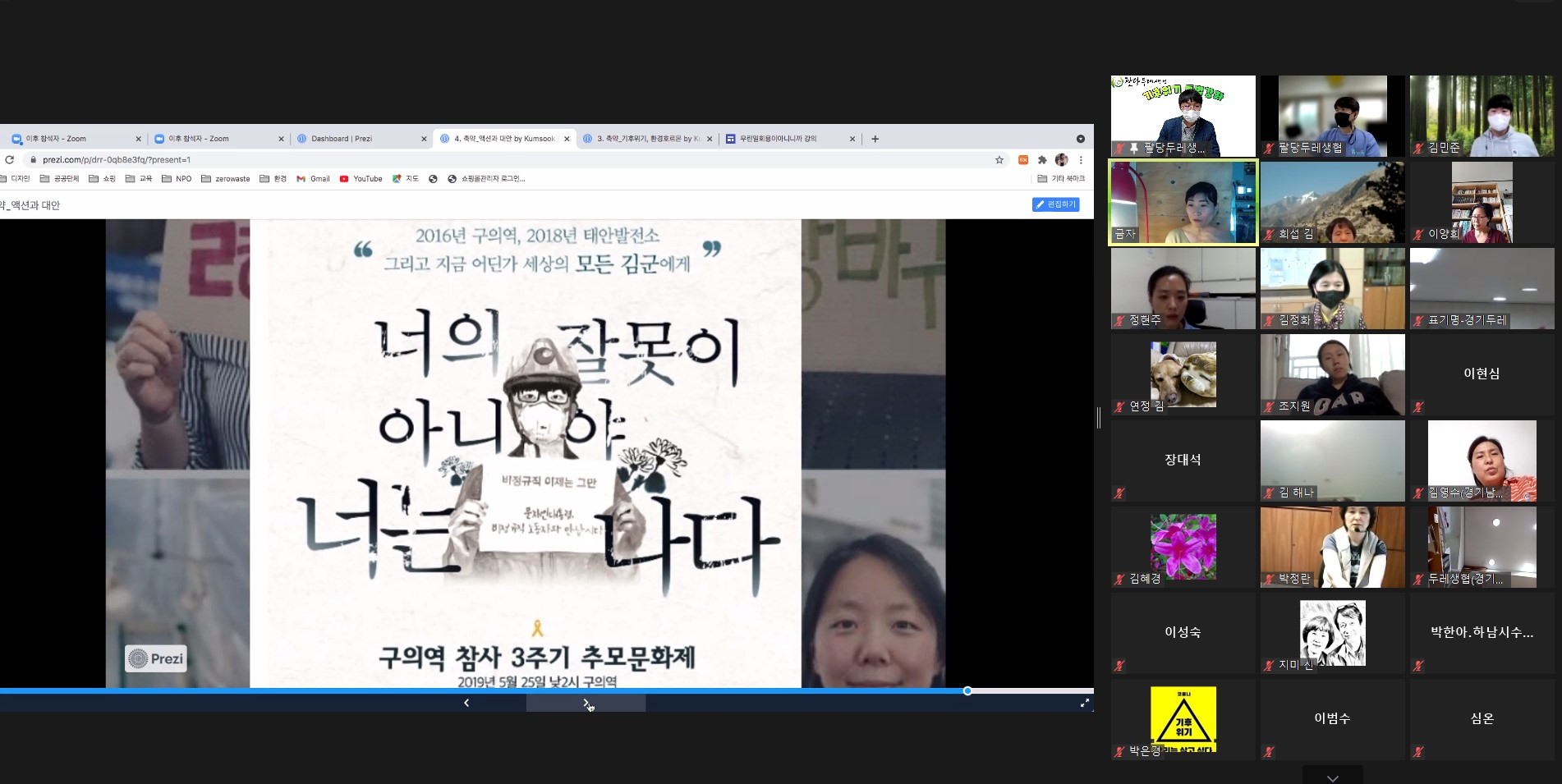Close the '우린일회용이아니니까 강의' tab
1562x784 pixels.
[x=852, y=139]
